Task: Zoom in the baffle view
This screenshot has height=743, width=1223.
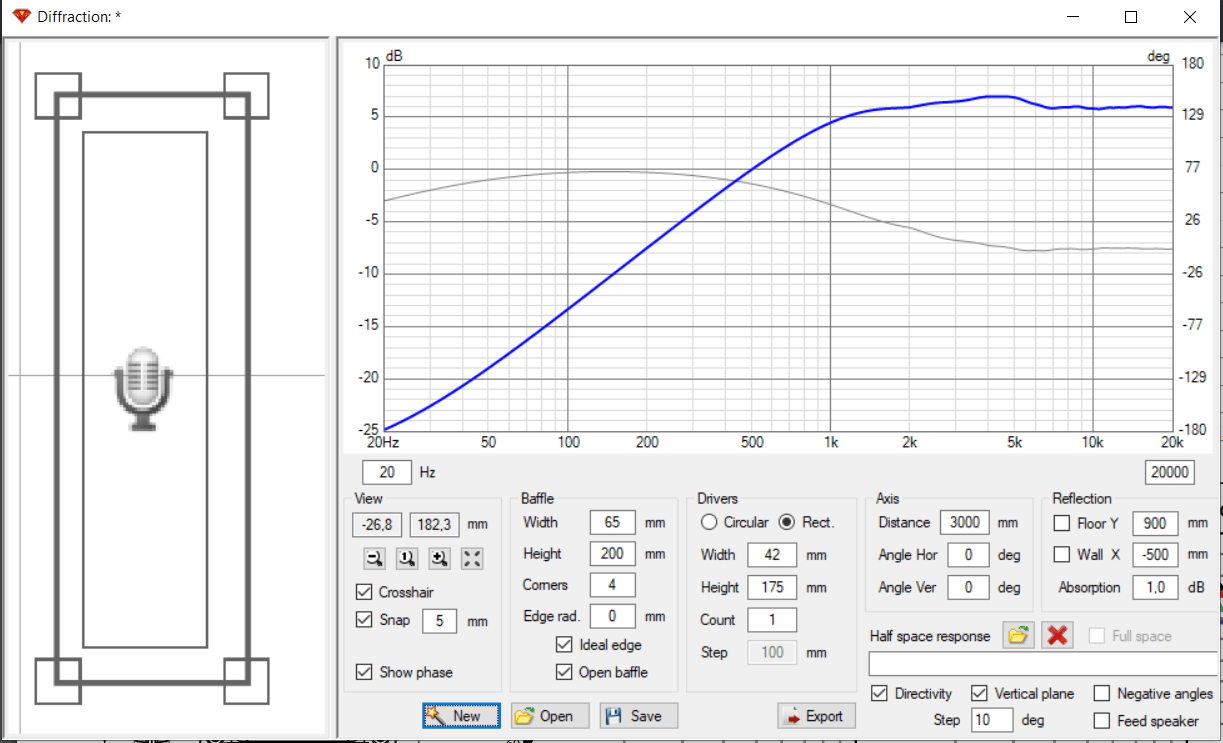Action: 439,559
